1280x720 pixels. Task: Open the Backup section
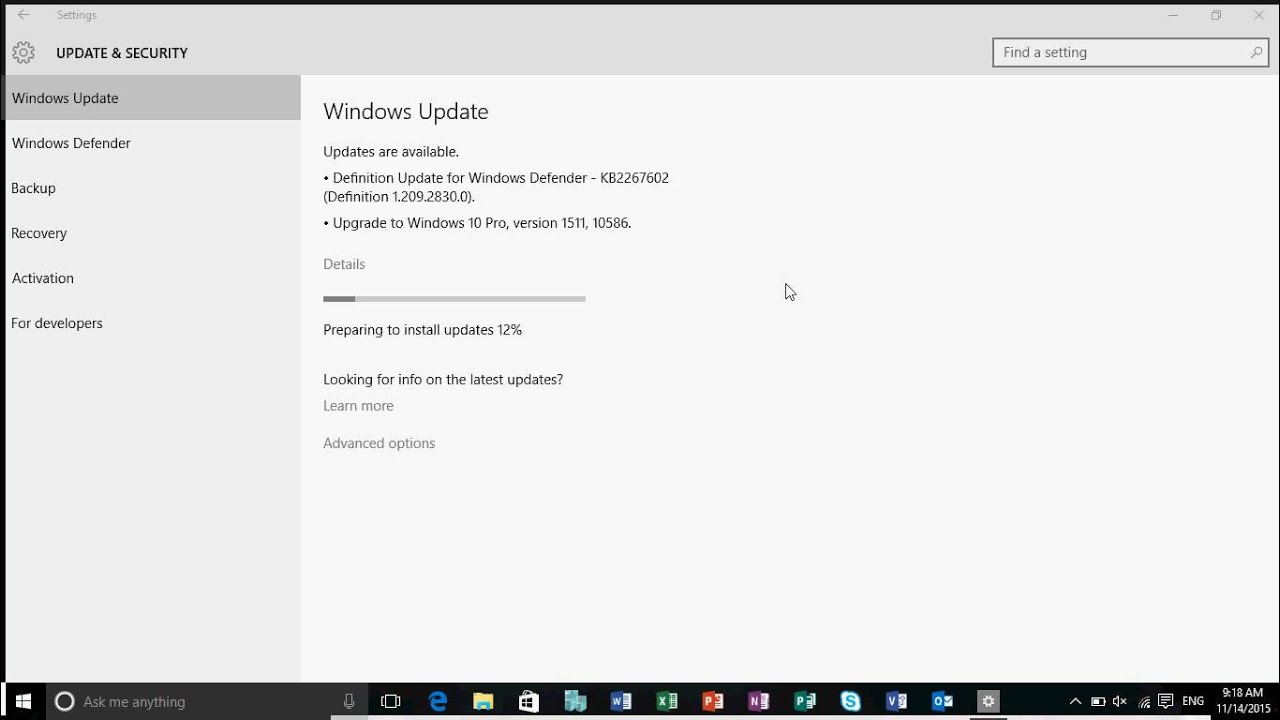pos(151,188)
